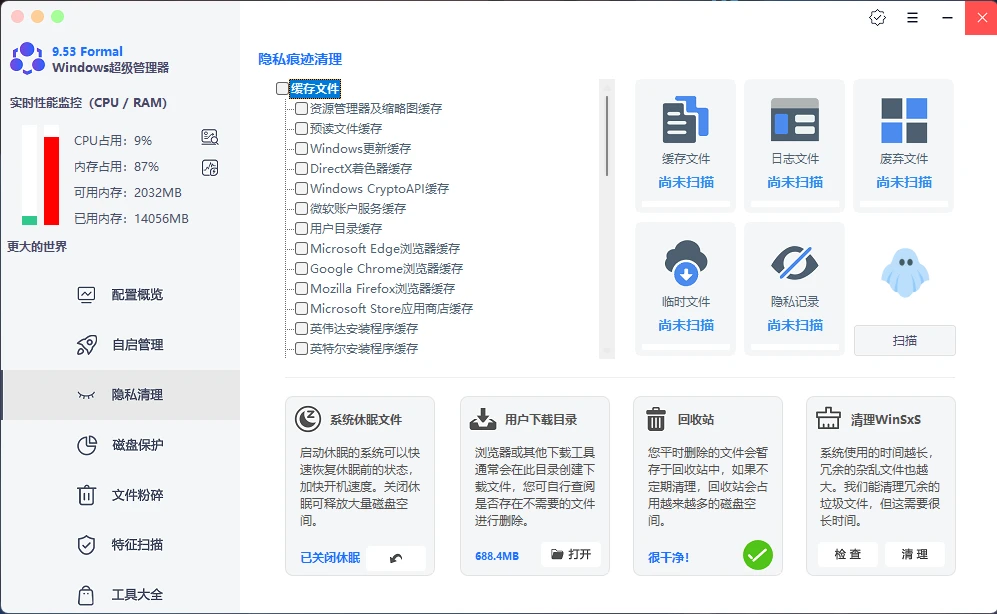This screenshot has width=997, height=614.
Task: Click the 缓存文件 cache files icon
Action: coord(684,119)
